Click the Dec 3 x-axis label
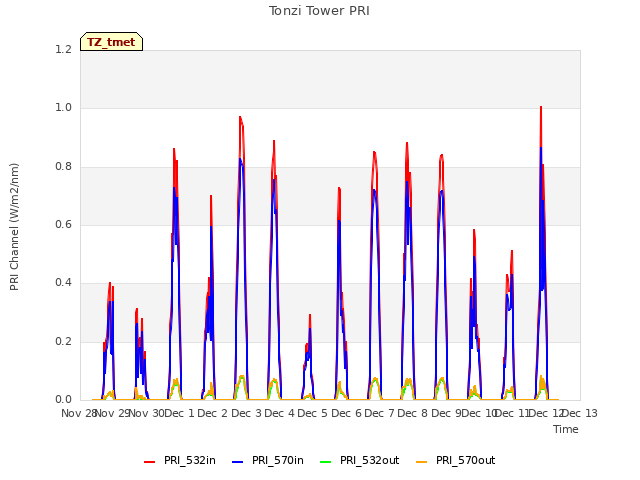The height and width of the screenshot is (480, 640). (246, 413)
